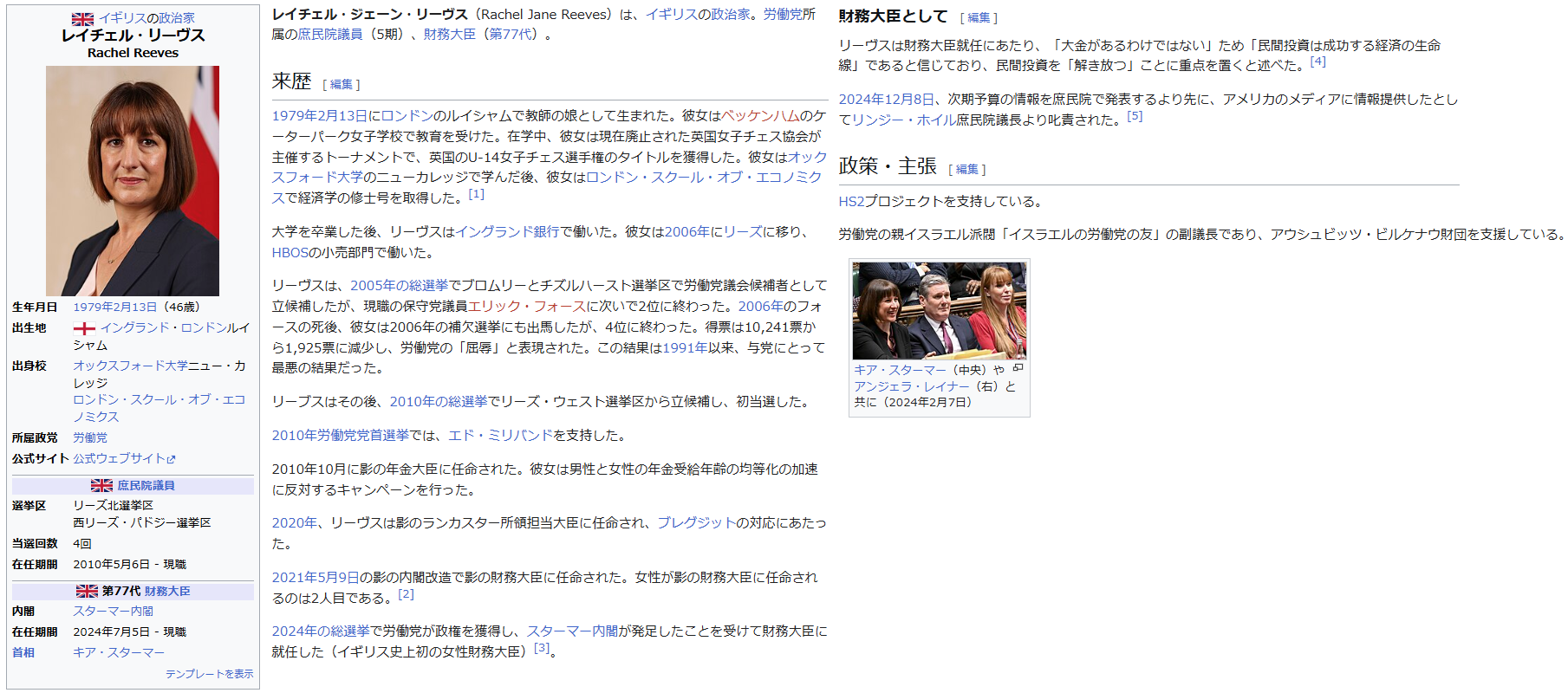The width and height of the screenshot is (1568, 693).
Task: Open footnote reference [4]
Action: click(x=1318, y=62)
